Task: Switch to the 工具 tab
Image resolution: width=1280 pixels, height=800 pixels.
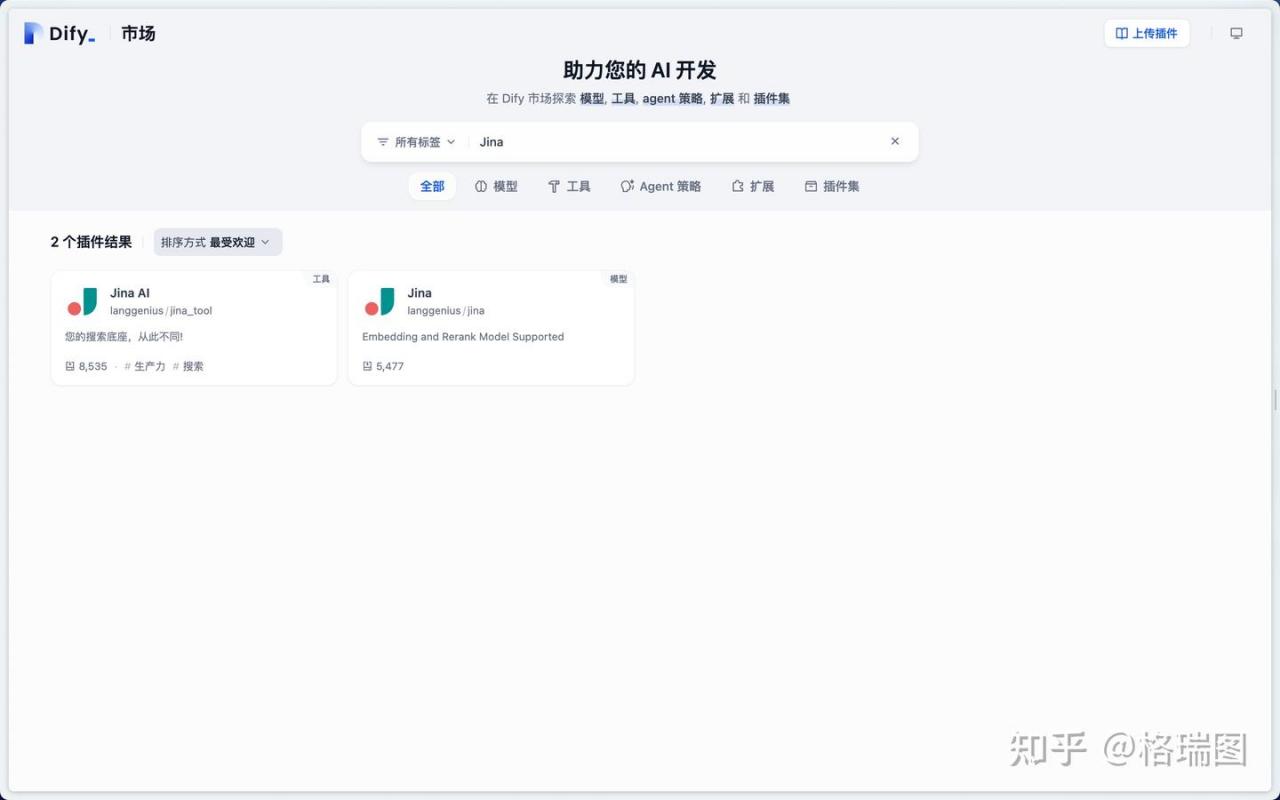Action: 569,186
